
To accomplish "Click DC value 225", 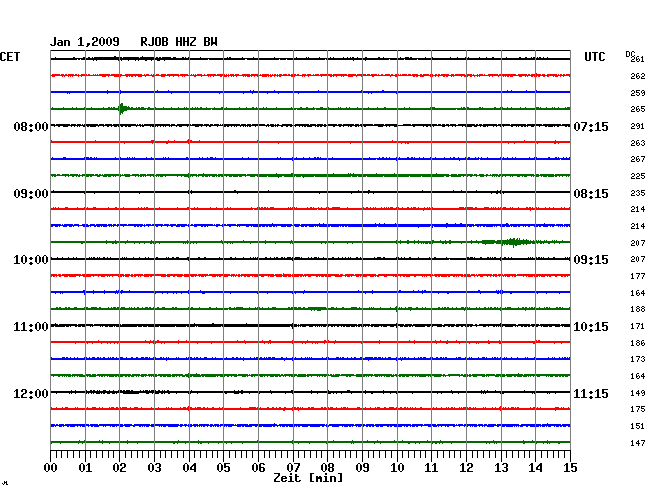I will coord(638,176).
